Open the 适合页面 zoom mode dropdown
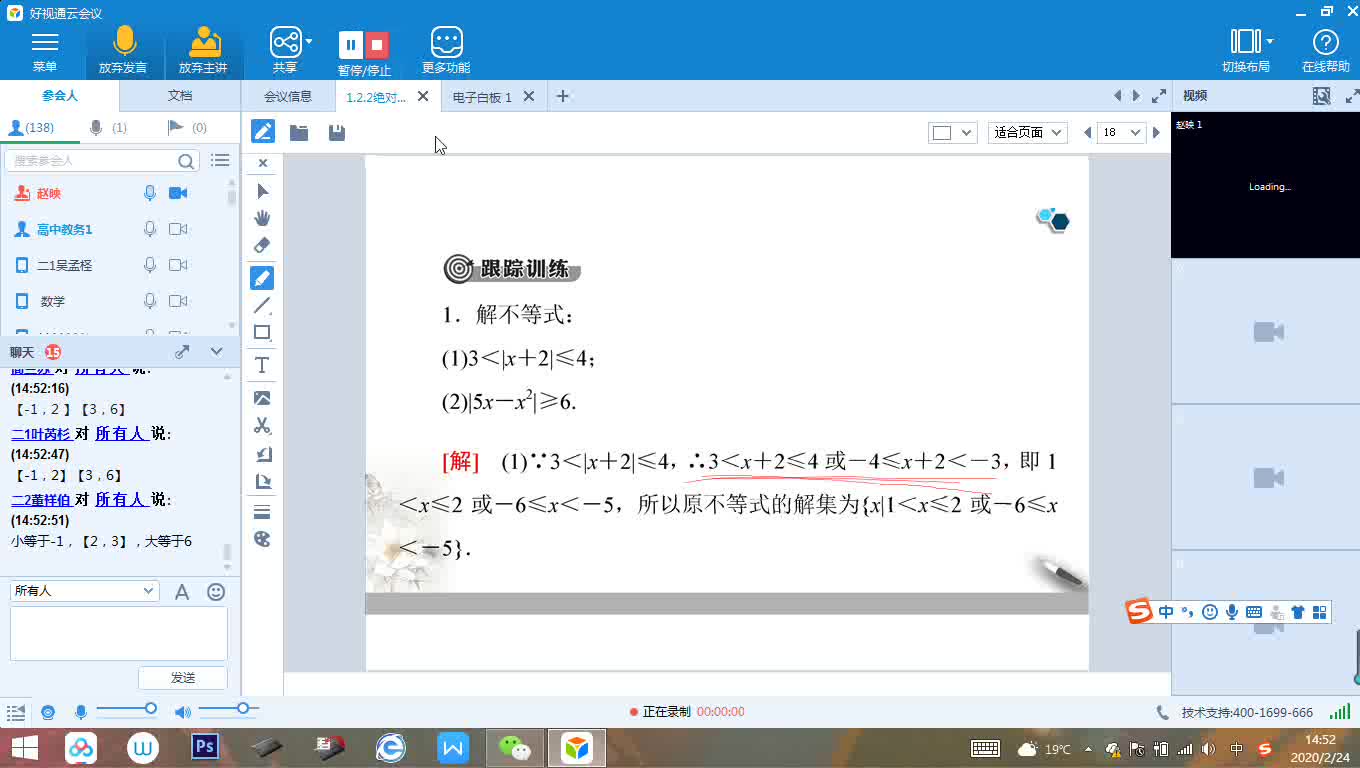Image resolution: width=1360 pixels, height=768 pixels. coord(1027,131)
